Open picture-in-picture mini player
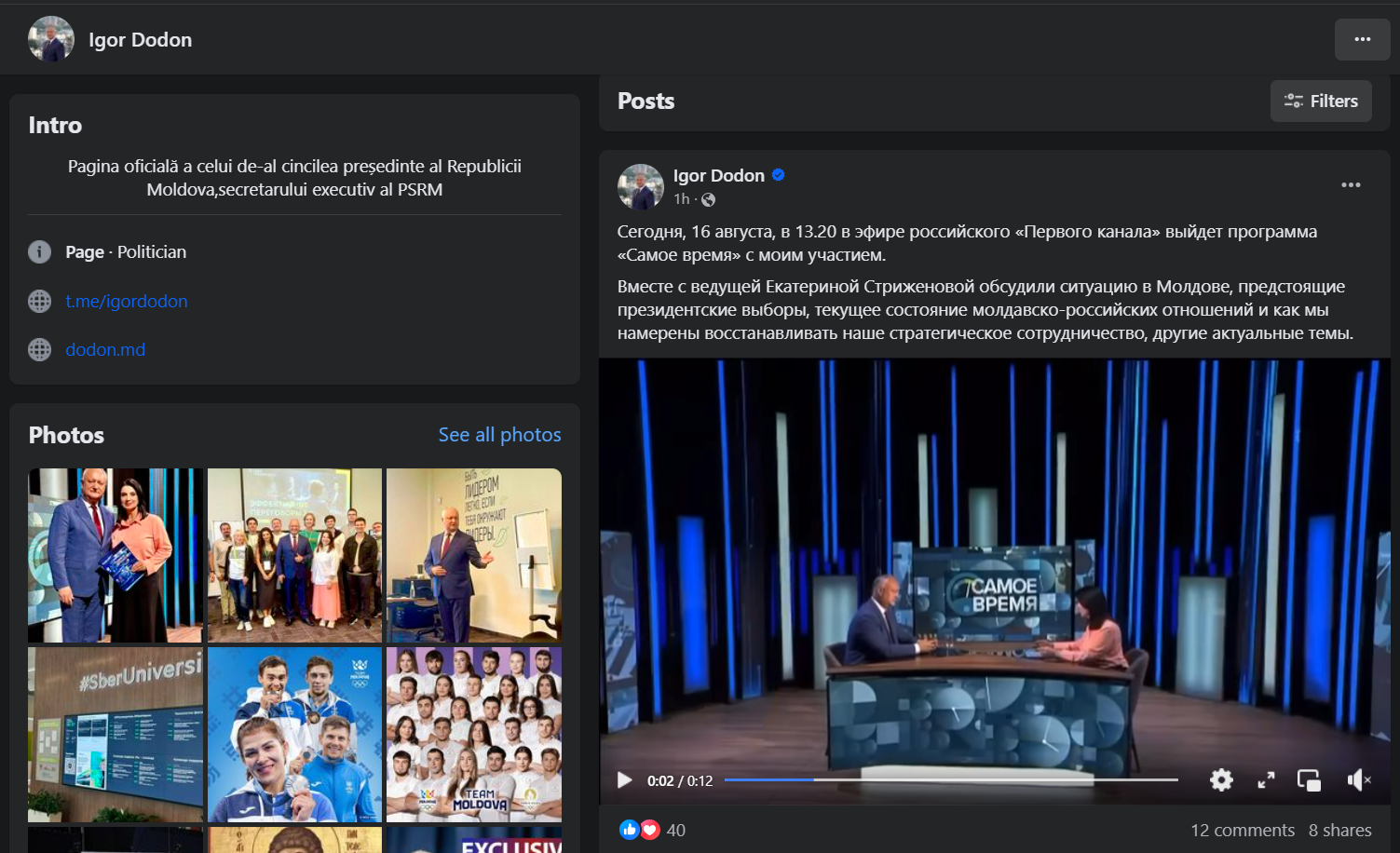This screenshot has height=853, width=1400. (x=1309, y=780)
